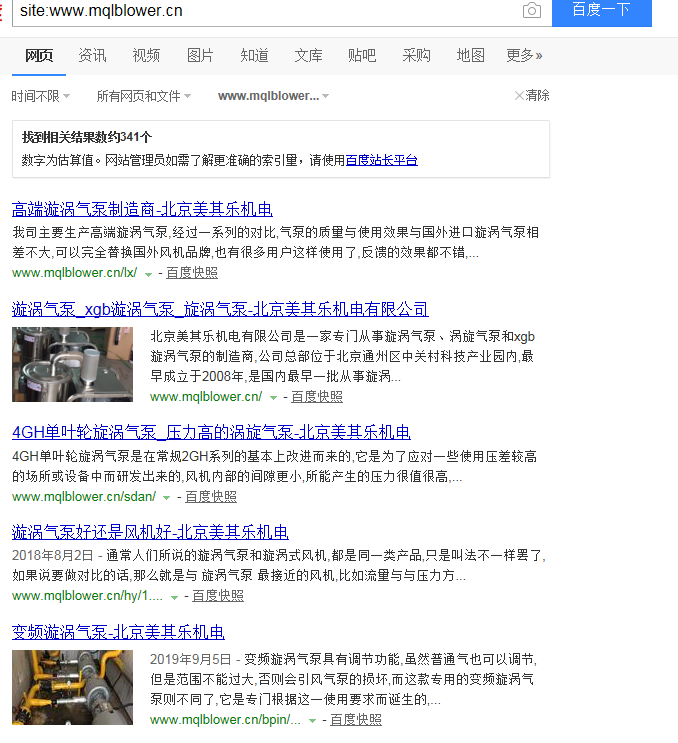The width and height of the screenshot is (678, 743).
Task: Expand the arrow next to www.mqlblower.cn/sdan/
Action: [167, 498]
